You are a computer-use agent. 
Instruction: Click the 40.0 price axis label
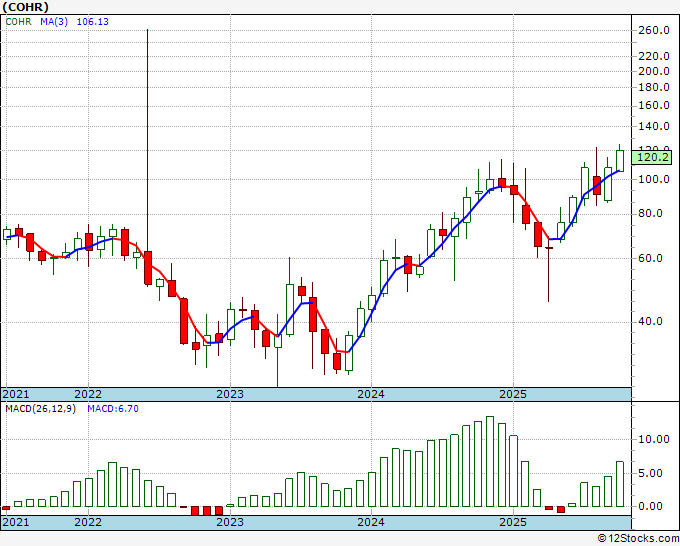click(651, 321)
